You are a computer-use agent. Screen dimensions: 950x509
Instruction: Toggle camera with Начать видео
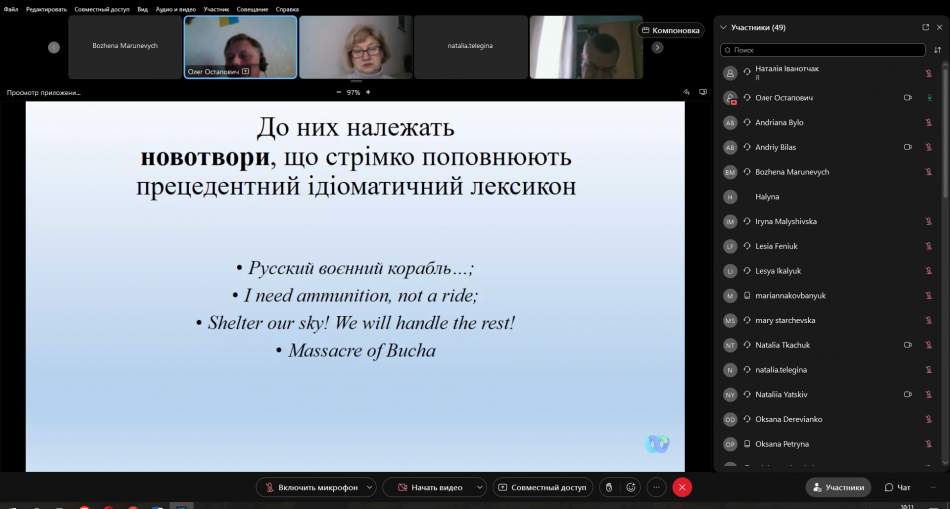[430, 487]
